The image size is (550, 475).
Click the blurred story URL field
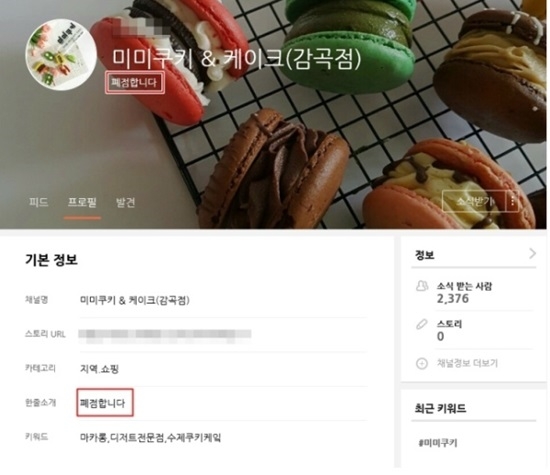165,334
